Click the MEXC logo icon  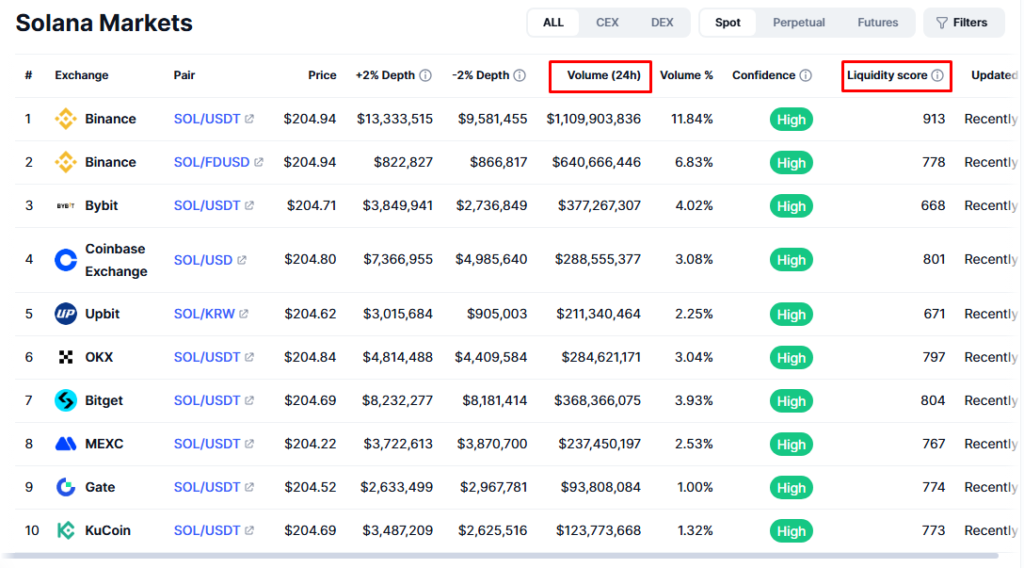coord(65,444)
